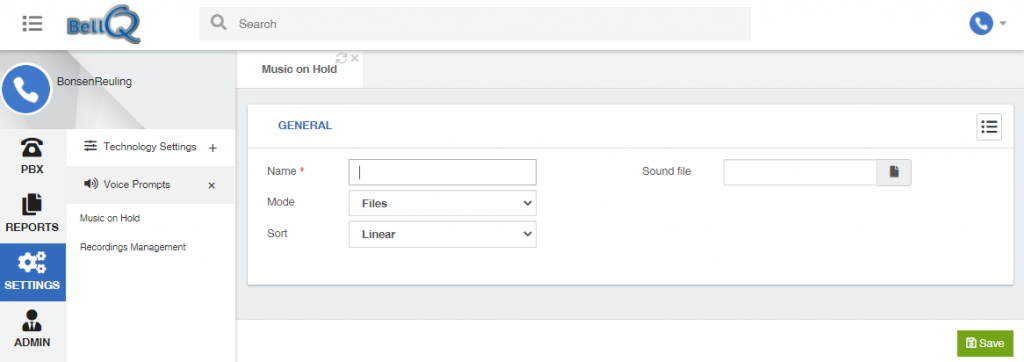Expand Technology Settings with plus icon
Image resolution: width=1024 pixels, height=362 pixels.
[x=212, y=148]
